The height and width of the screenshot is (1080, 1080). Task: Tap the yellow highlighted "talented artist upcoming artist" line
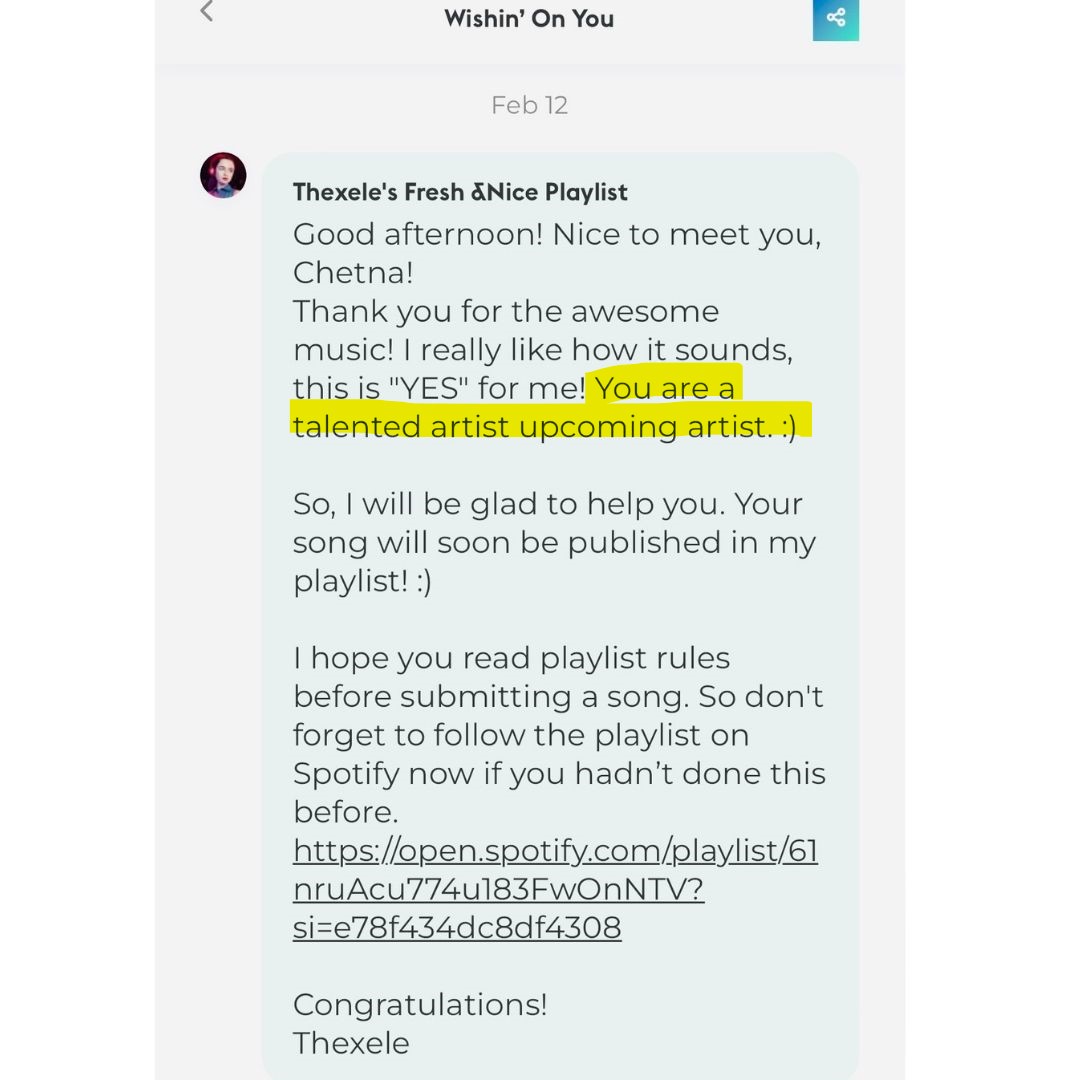pos(544,426)
